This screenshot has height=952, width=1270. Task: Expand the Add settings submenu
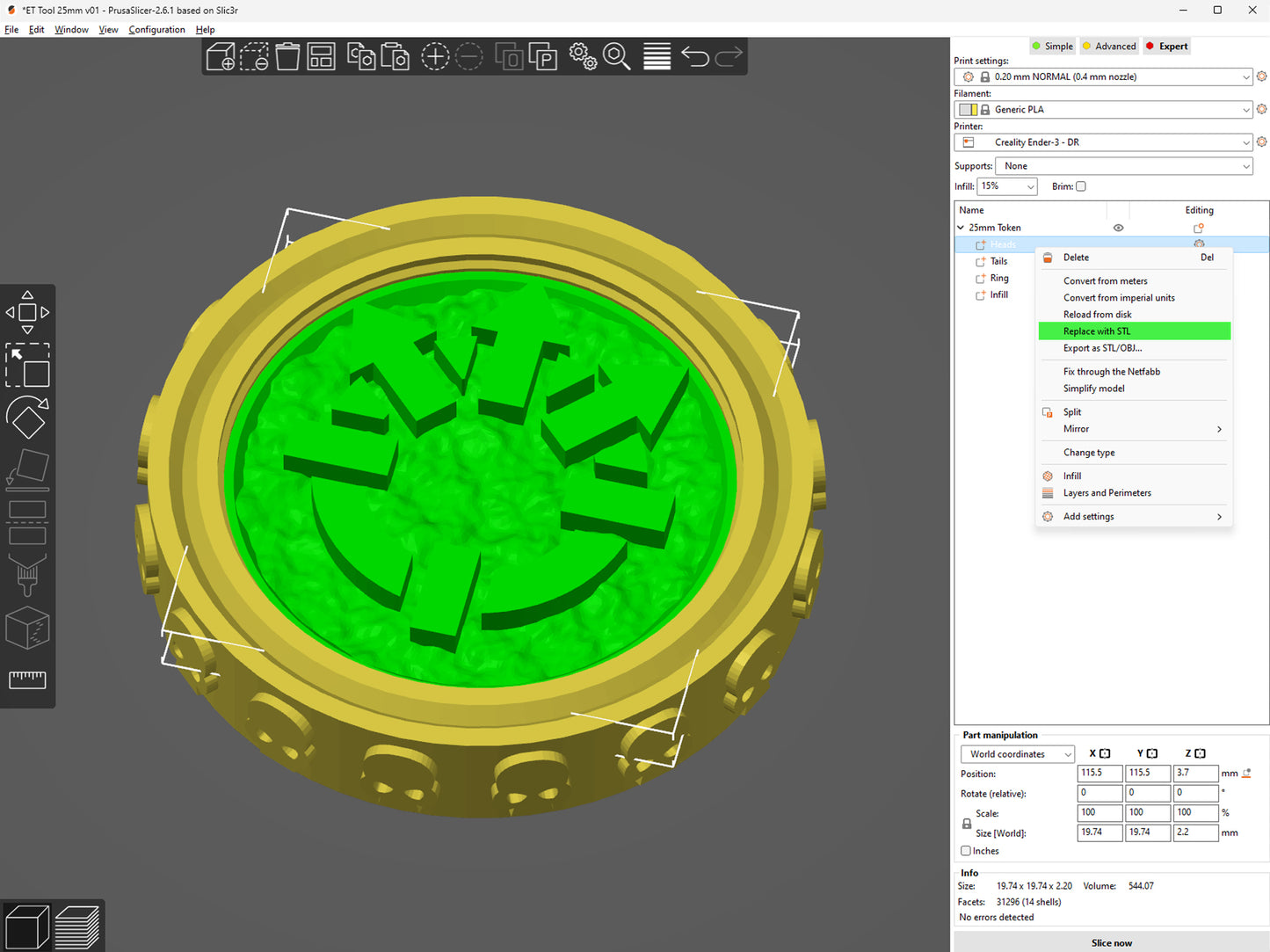[1135, 517]
